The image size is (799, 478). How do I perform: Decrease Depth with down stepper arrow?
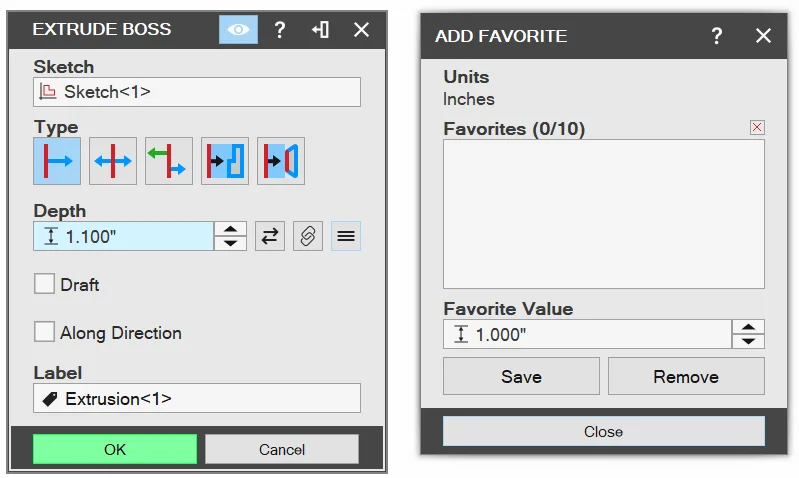230,243
